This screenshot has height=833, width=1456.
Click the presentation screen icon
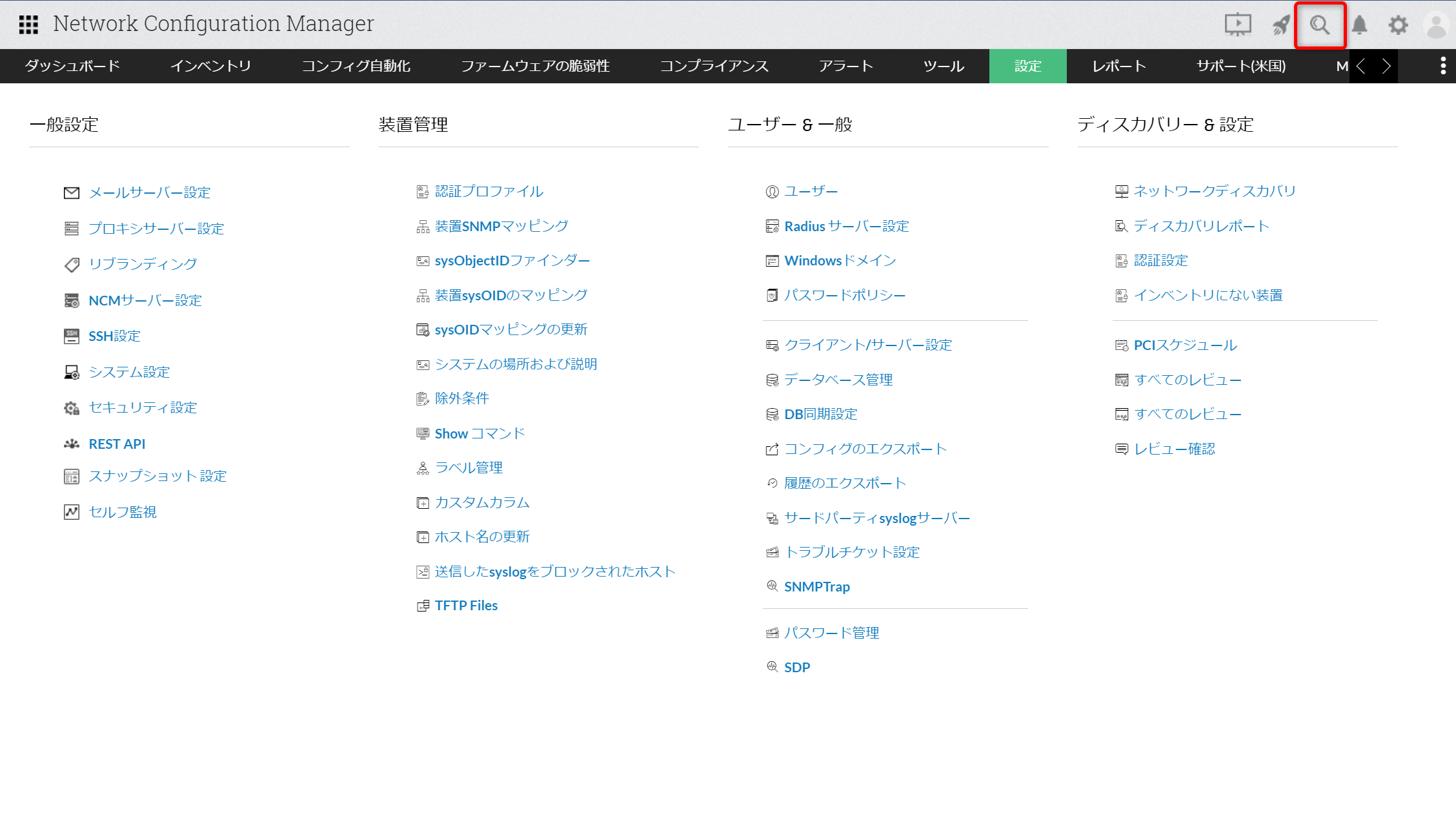1237,25
